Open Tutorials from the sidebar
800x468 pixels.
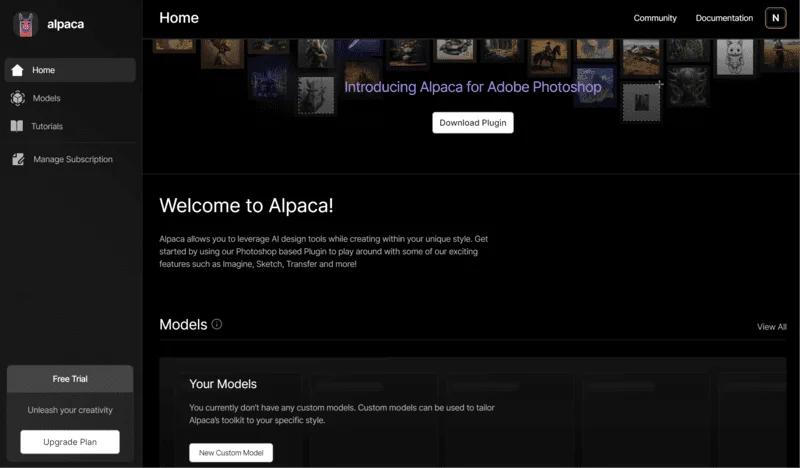[x=47, y=126]
